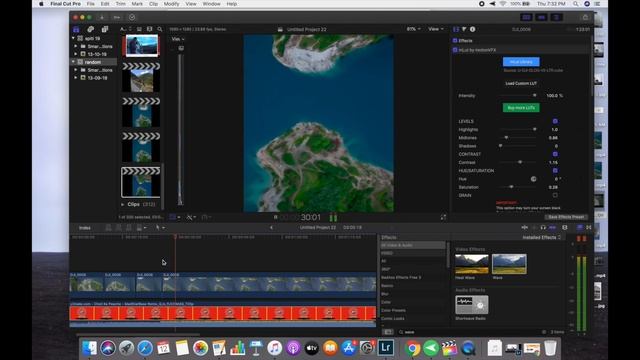The height and width of the screenshot is (360, 640).
Task: Click the clip appearance icon in timeline
Action: [565, 227]
